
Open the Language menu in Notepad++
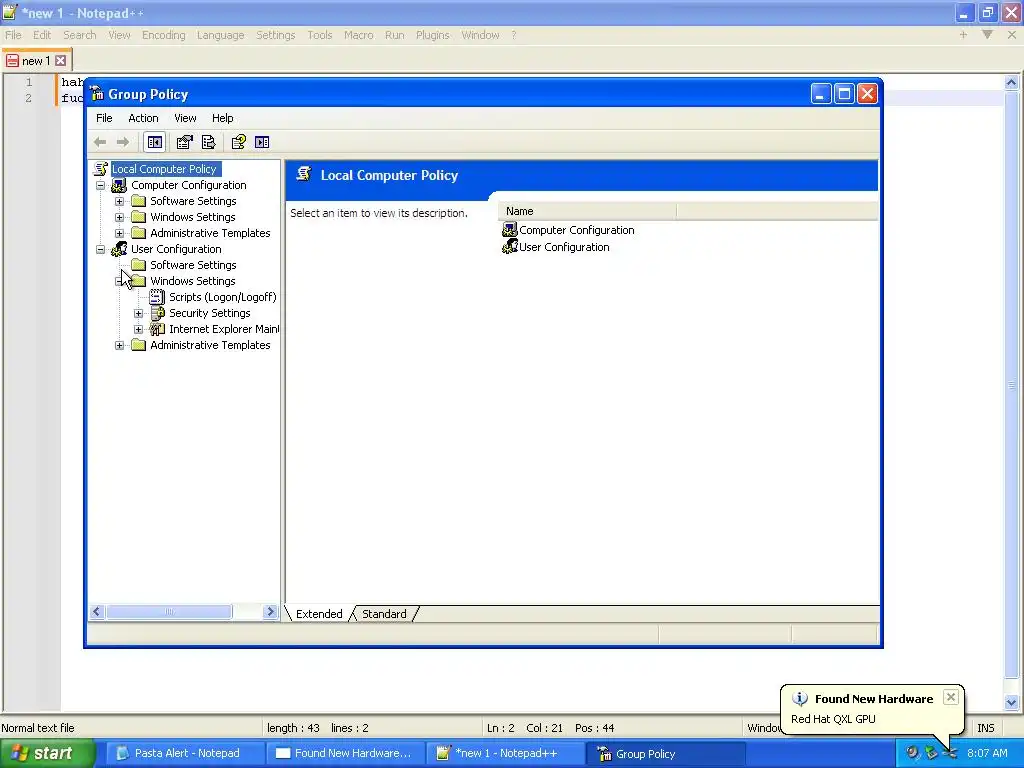(x=220, y=35)
